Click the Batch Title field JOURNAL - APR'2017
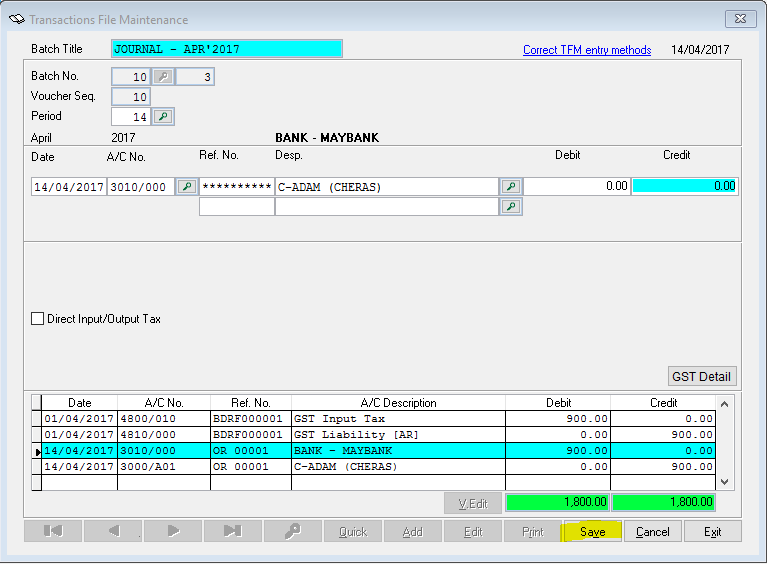 pyautogui.click(x=226, y=49)
